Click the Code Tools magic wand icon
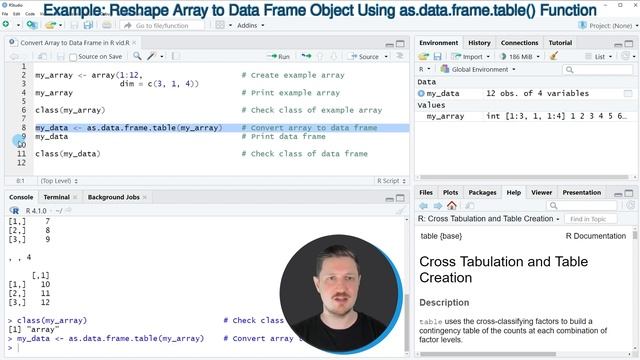The width and height of the screenshot is (640, 360). pyautogui.click(x=152, y=56)
